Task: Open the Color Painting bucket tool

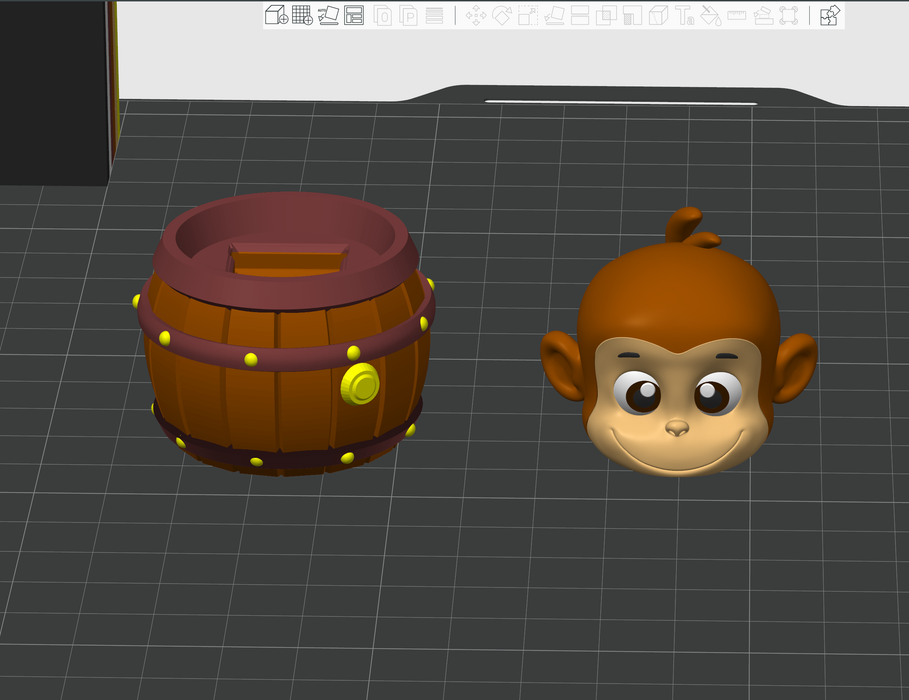Action: [711, 15]
